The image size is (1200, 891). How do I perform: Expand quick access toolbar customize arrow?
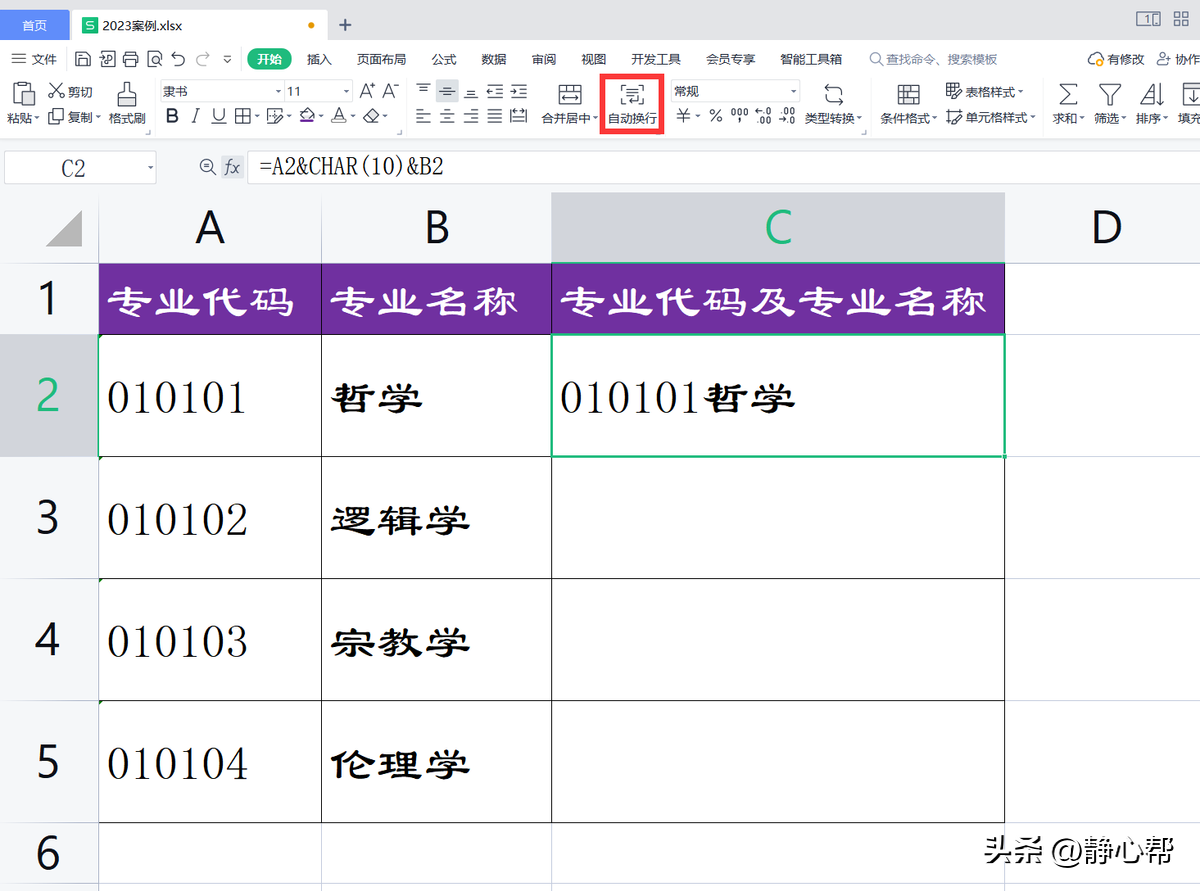(227, 59)
